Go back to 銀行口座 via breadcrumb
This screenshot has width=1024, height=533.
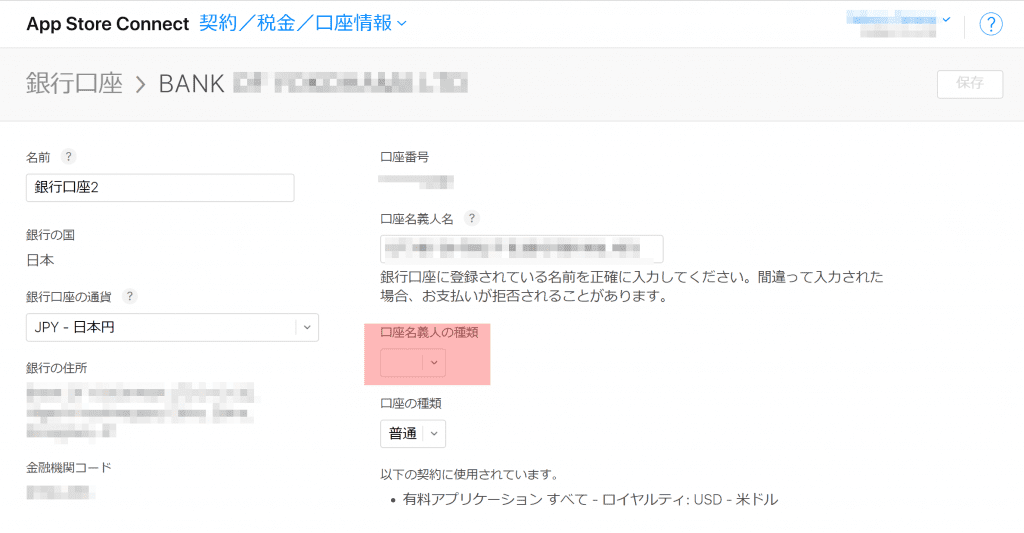coord(74,84)
